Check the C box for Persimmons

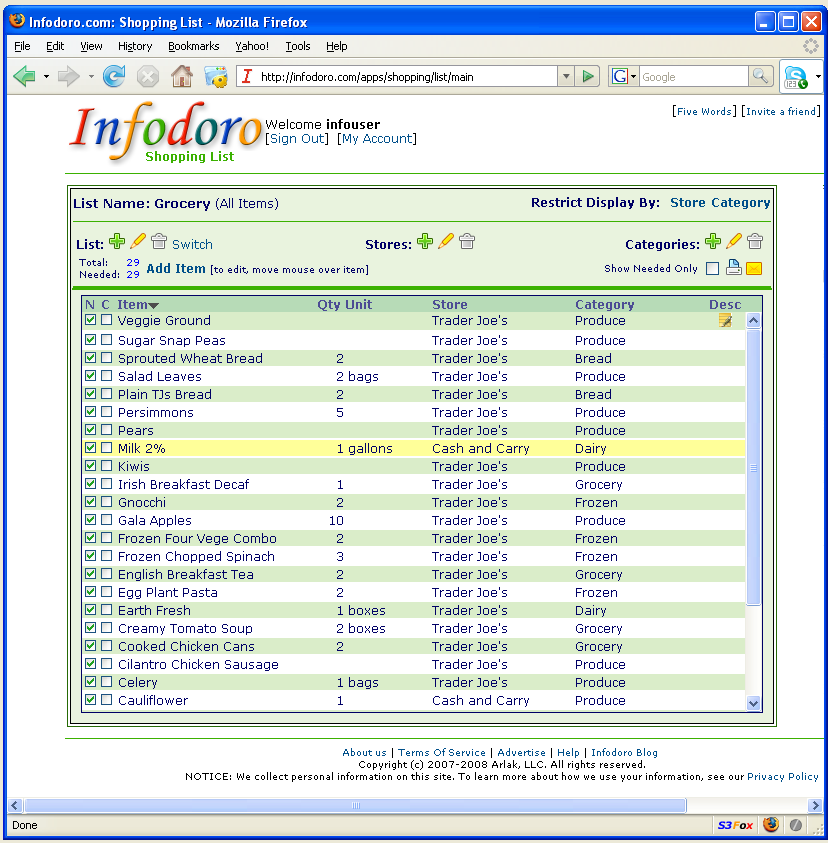click(x=106, y=412)
